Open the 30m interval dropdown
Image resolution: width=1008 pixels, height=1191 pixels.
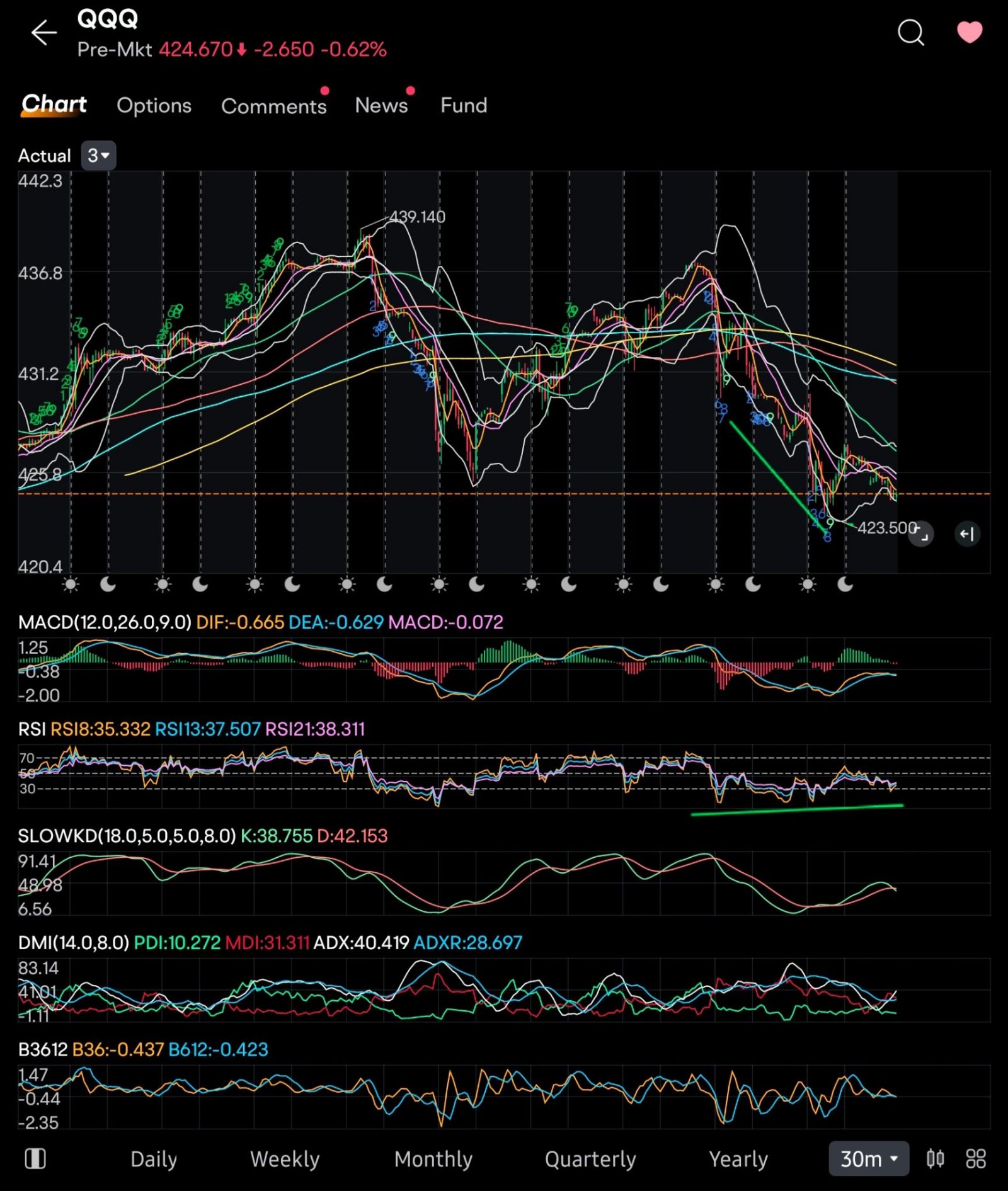point(869,1158)
